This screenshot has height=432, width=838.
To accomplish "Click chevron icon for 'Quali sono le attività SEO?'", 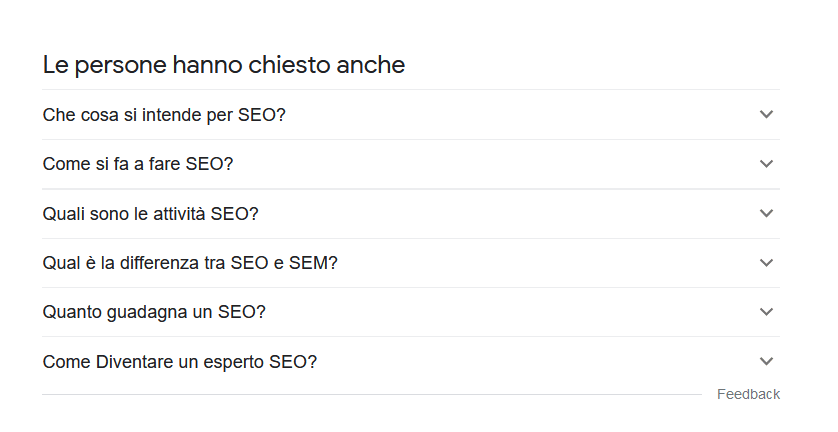I will (766, 213).
